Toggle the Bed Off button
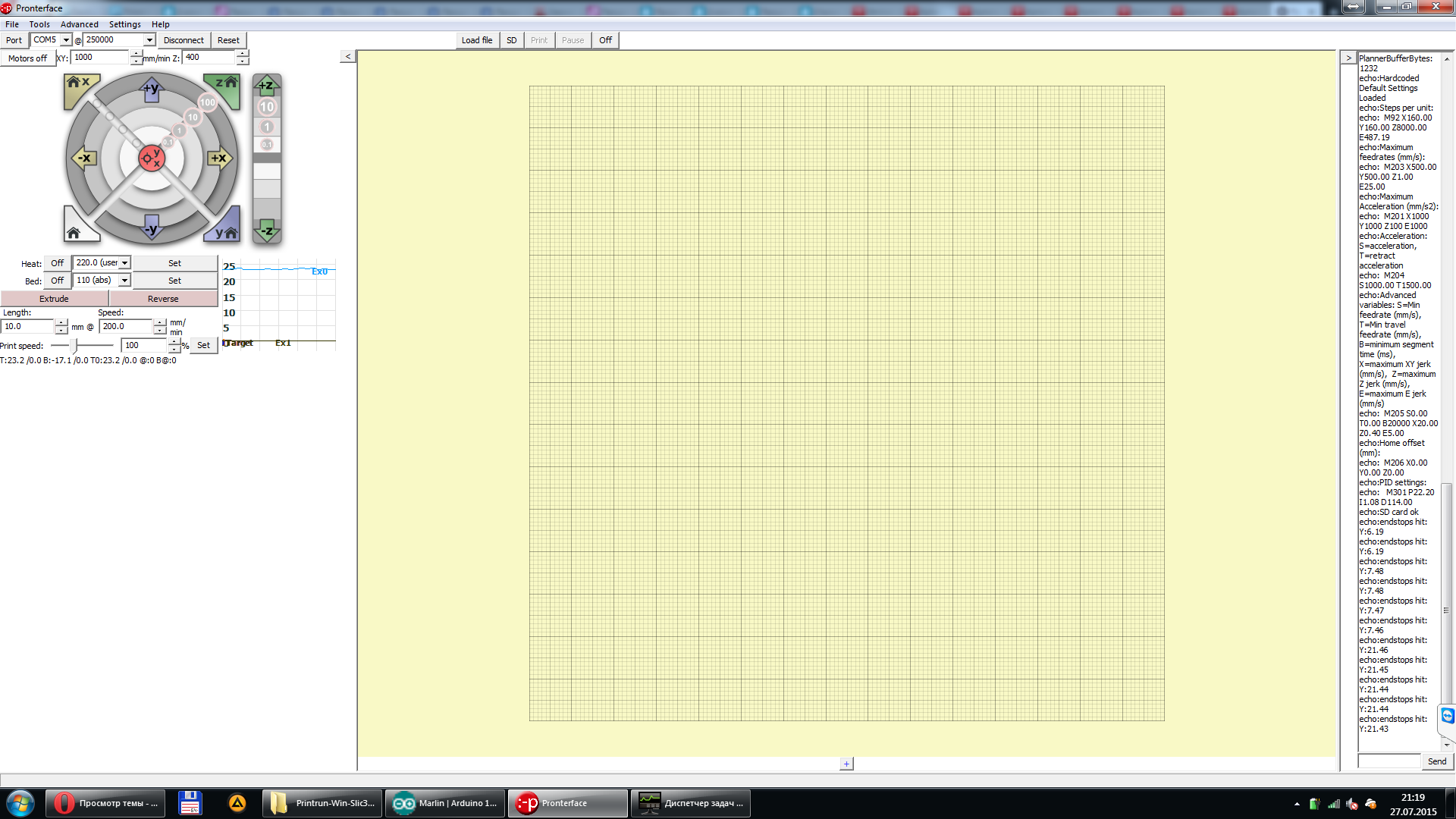 point(57,281)
